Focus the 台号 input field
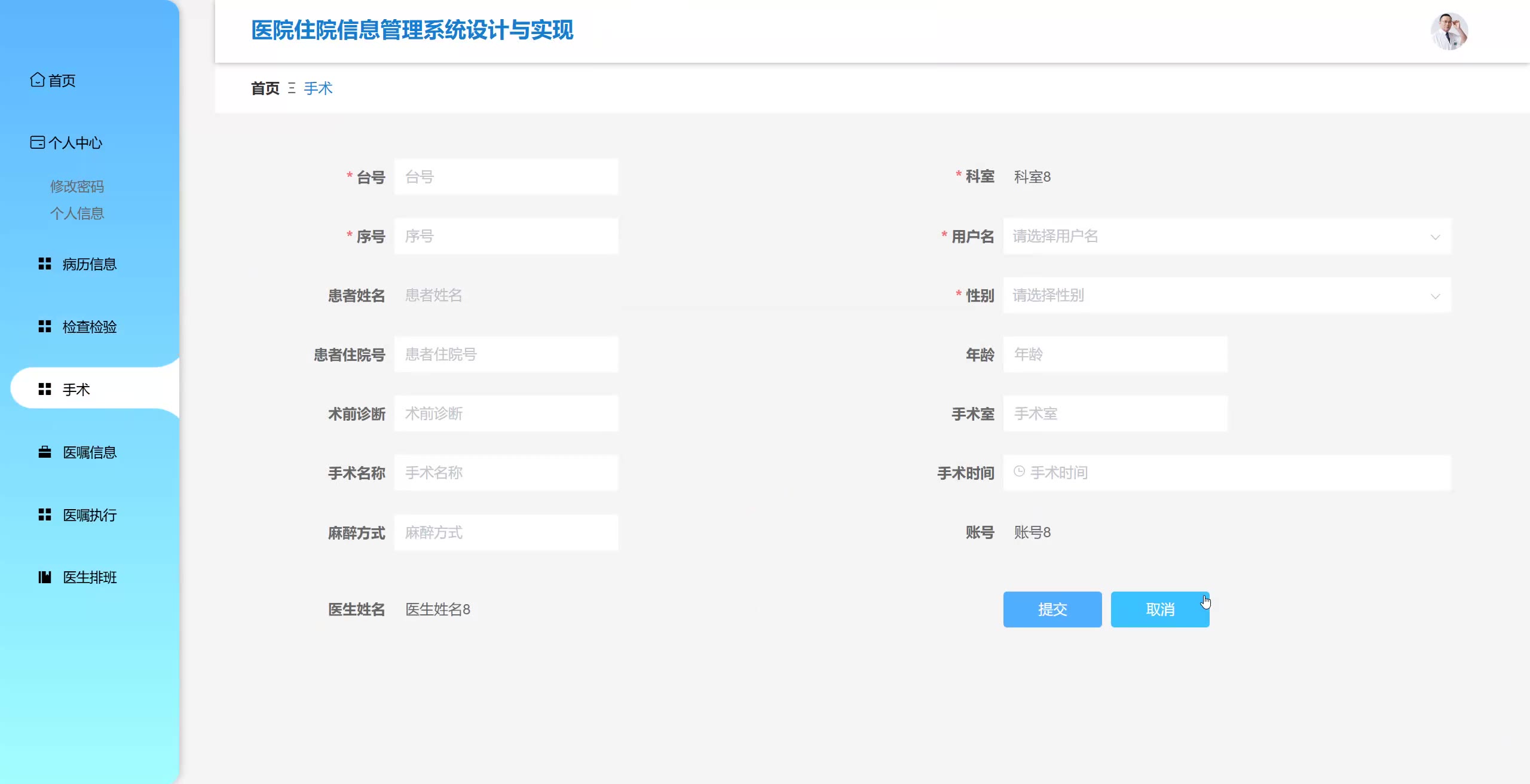Image resolution: width=1530 pixels, height=784 pixels. point(506,177)
